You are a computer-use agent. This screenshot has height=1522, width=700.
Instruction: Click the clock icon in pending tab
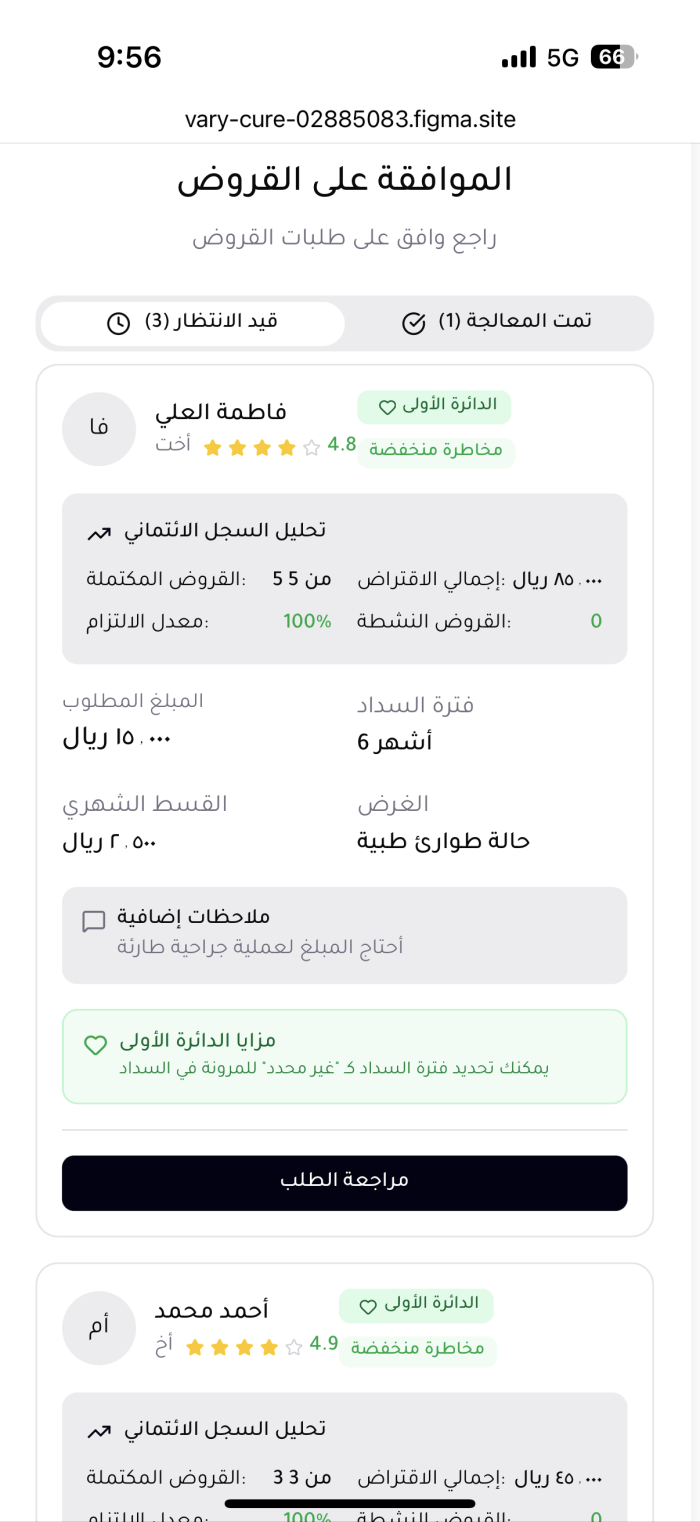pos(118,323)
